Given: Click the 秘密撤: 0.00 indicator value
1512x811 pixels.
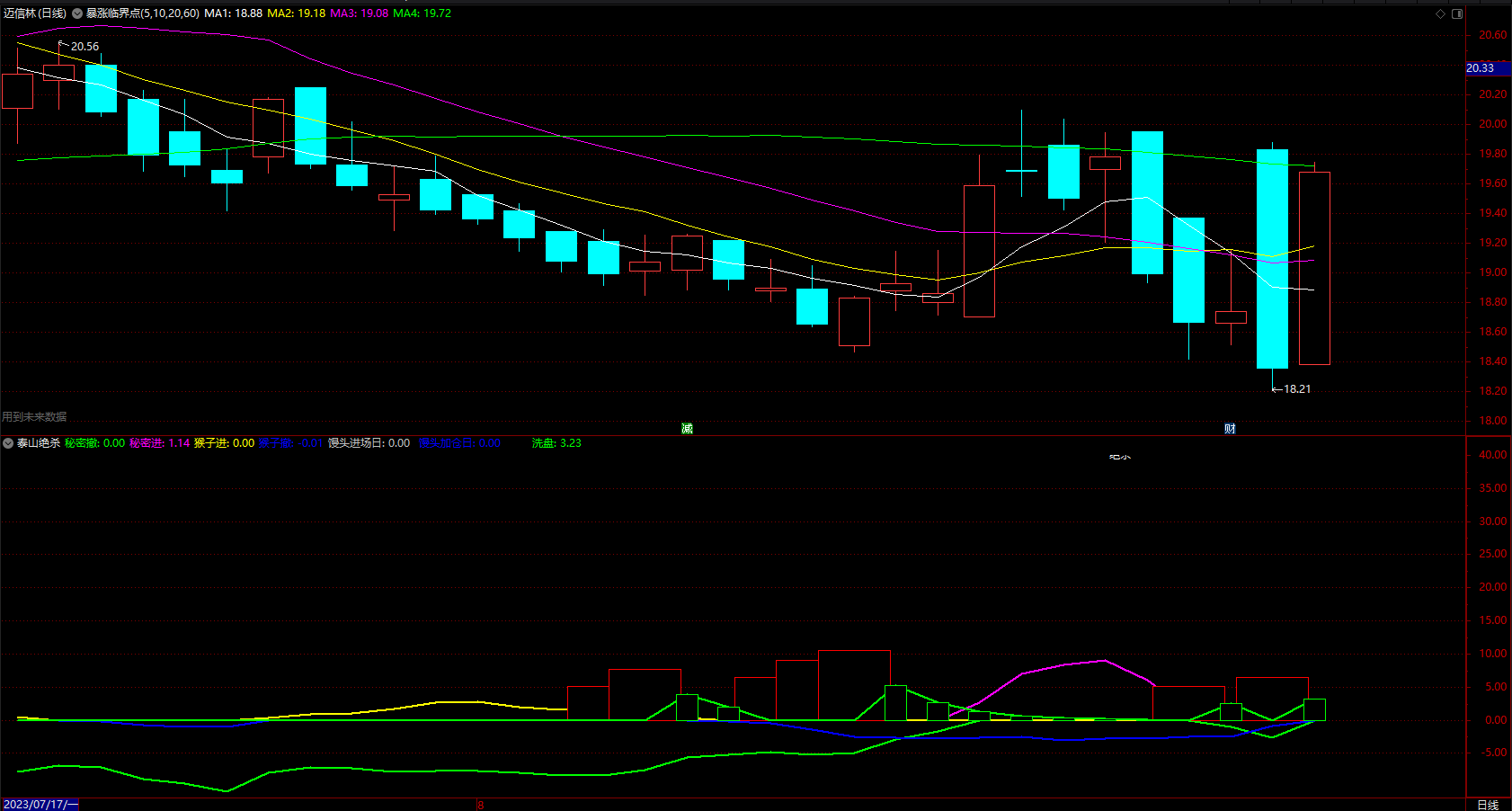Looking at the screenshot, I should point(95,443).
